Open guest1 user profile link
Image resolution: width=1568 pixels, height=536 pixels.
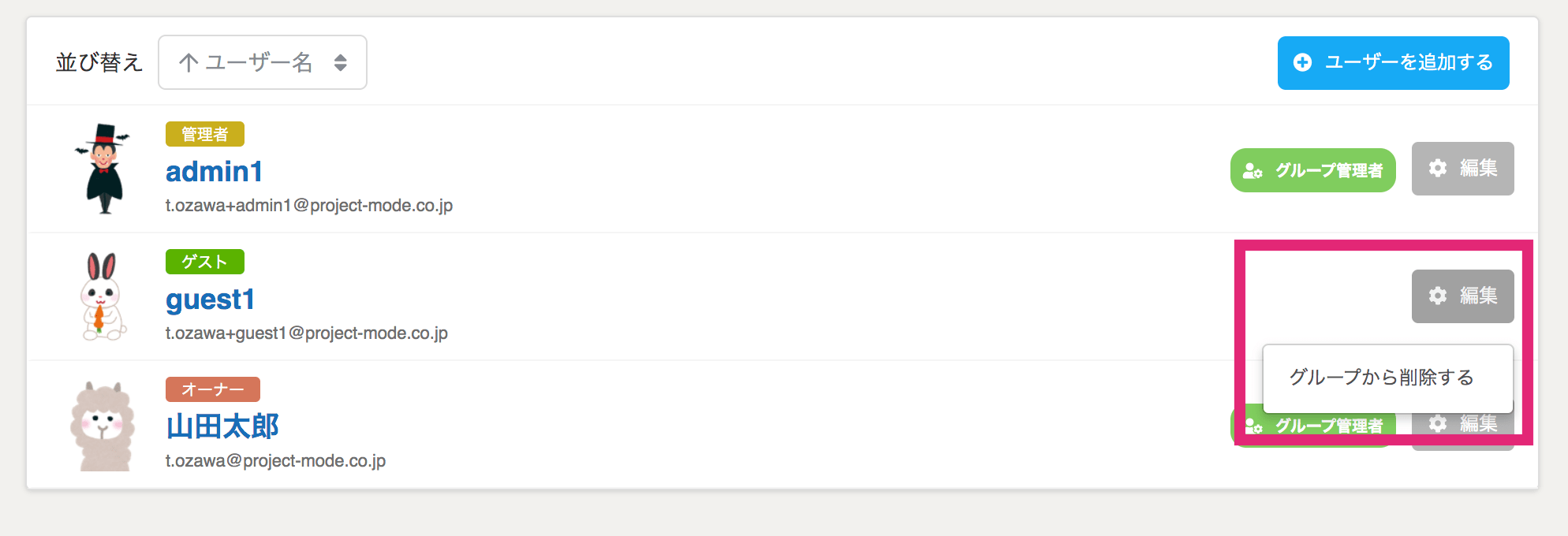(210, 300)
